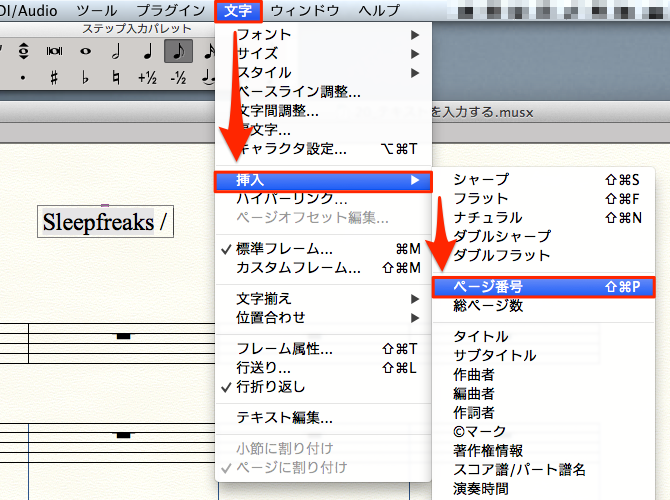Screen dimensions: 670x500
Task: Choose ベースライン調整... menu item
Action: tap(323, 92)
